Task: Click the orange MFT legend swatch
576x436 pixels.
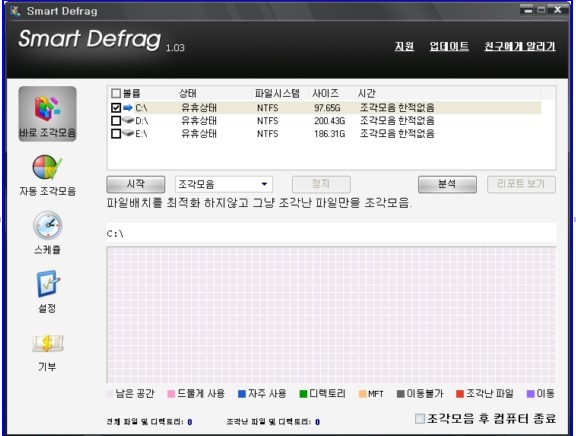Action: [363, 394]
